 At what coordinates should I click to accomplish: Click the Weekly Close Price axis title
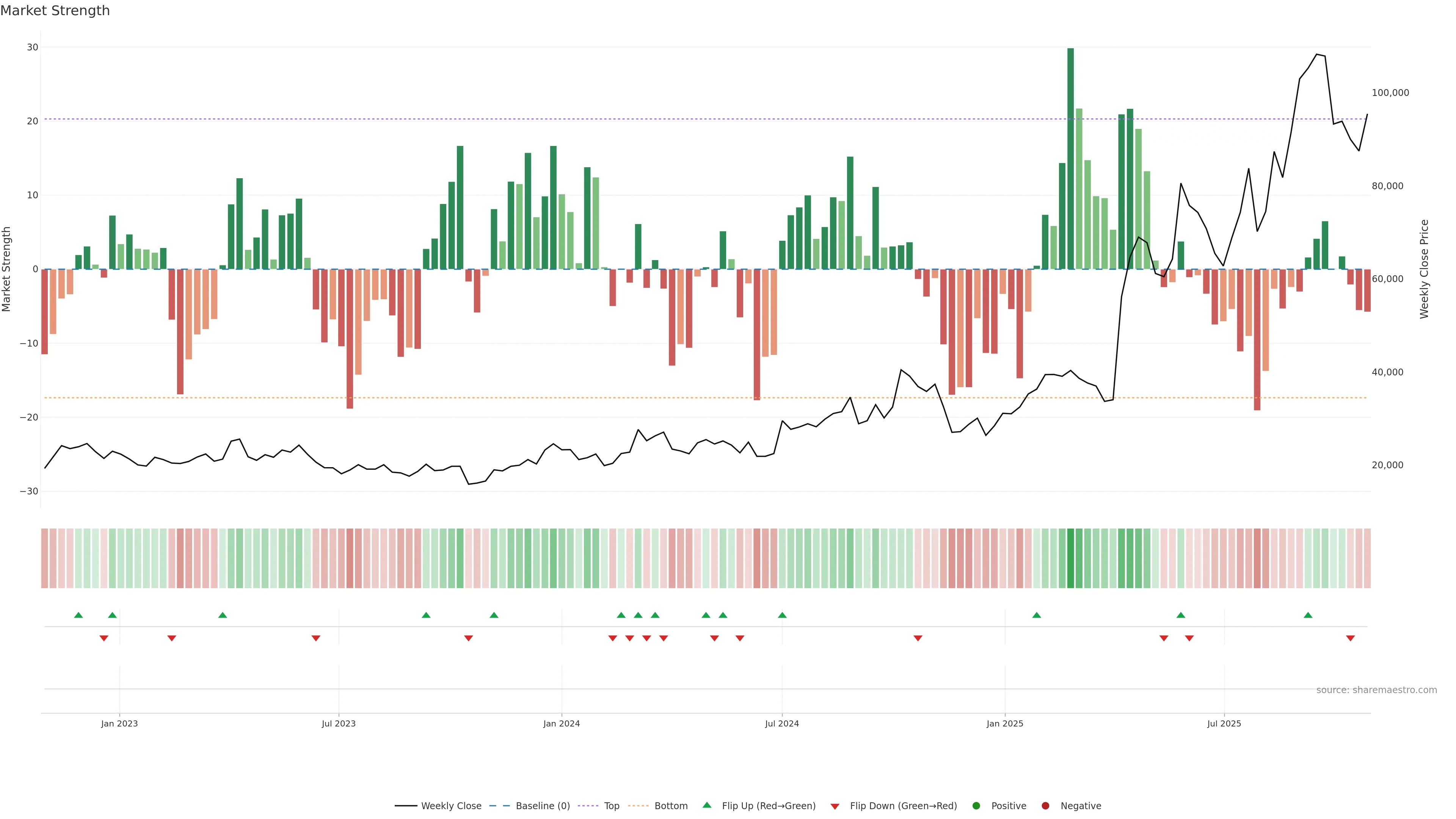pos(1424,269)
